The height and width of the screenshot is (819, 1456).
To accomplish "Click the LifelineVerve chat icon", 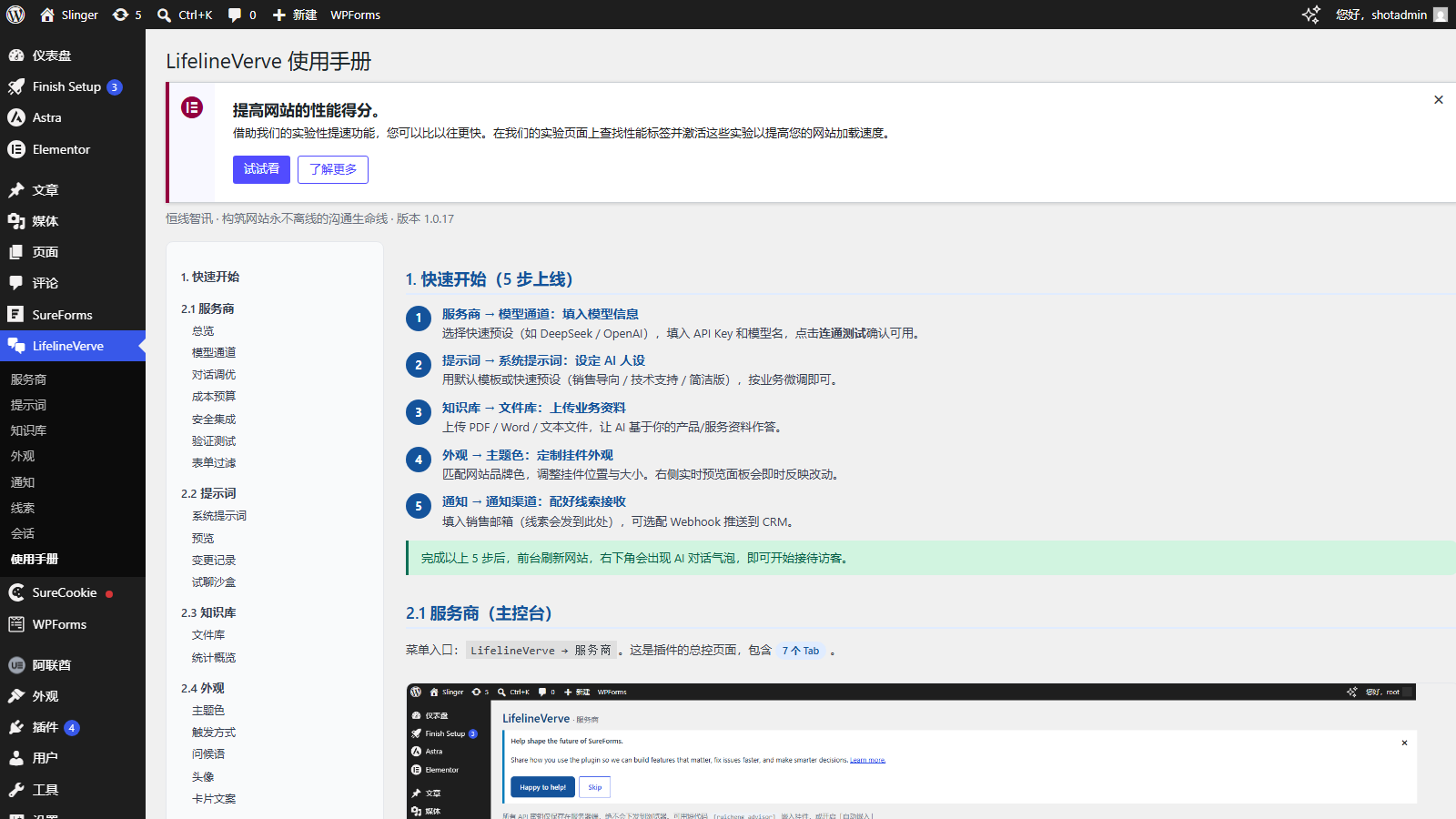I will [x=16, y=346].
